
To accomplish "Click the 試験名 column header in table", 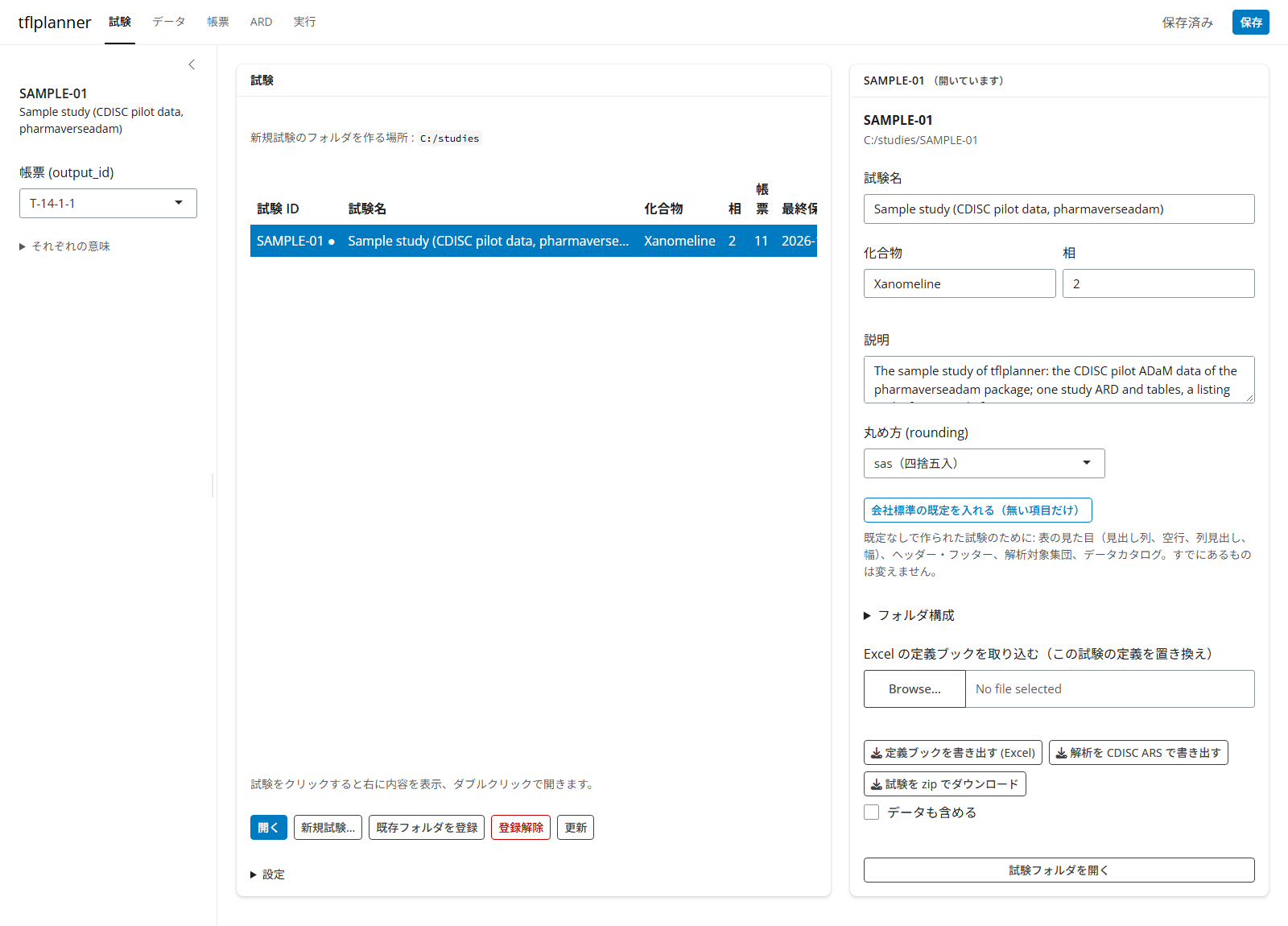I will (x=367, y=209).
